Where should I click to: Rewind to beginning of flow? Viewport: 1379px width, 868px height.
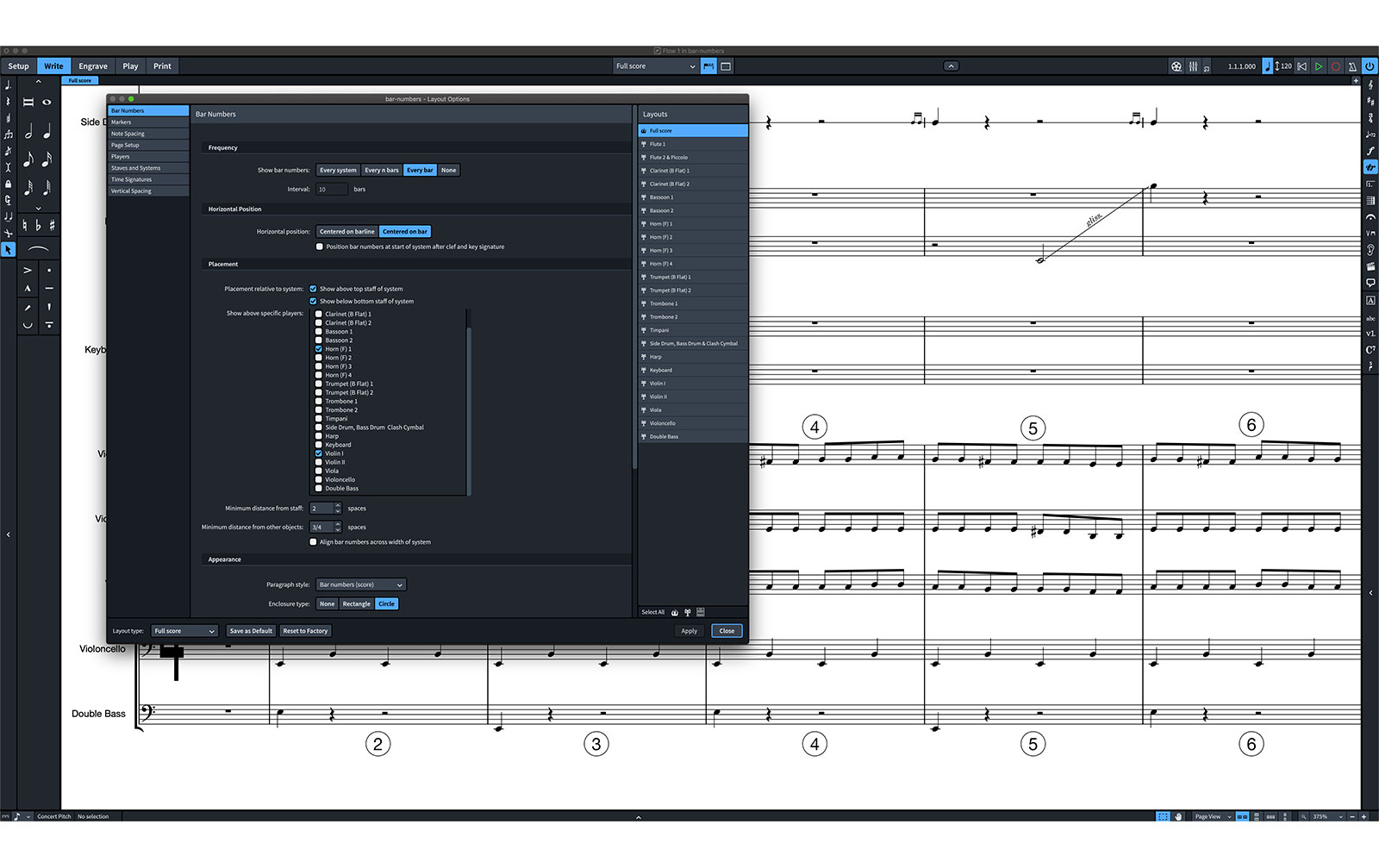1302,66
